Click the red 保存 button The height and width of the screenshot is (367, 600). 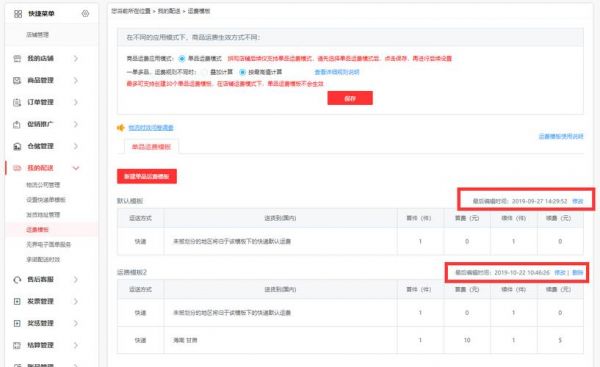350,98
